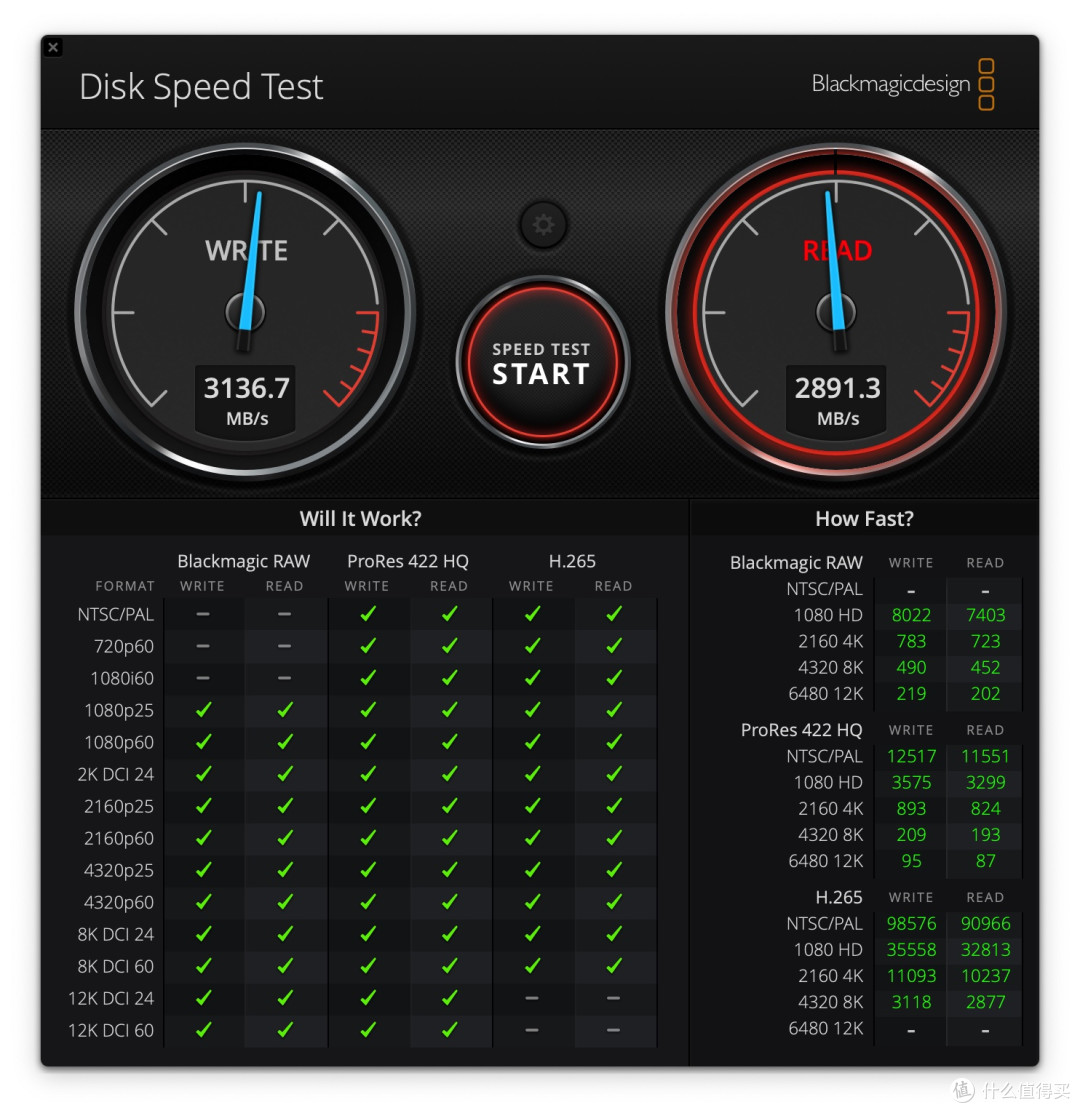Click the Speed Test START button

[x=542, y=362]
